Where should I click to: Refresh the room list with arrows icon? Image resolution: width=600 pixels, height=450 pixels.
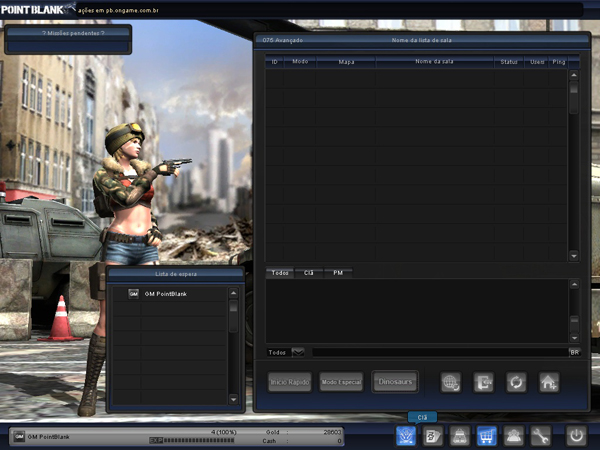[516, 382]
